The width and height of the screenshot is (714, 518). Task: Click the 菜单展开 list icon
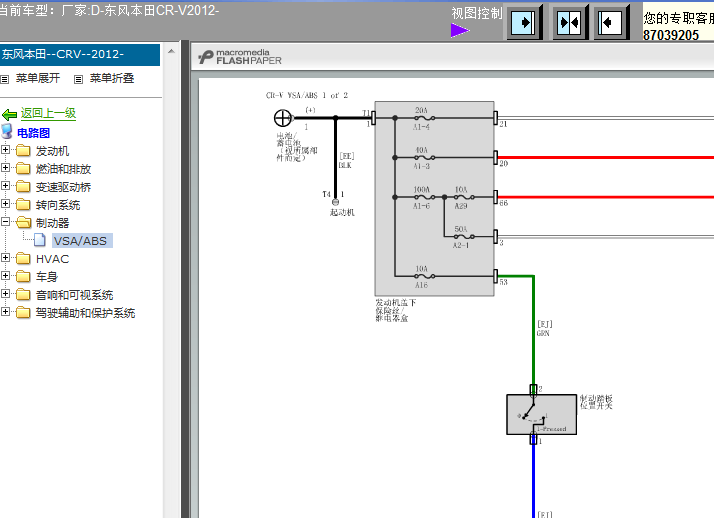point(5,79)
